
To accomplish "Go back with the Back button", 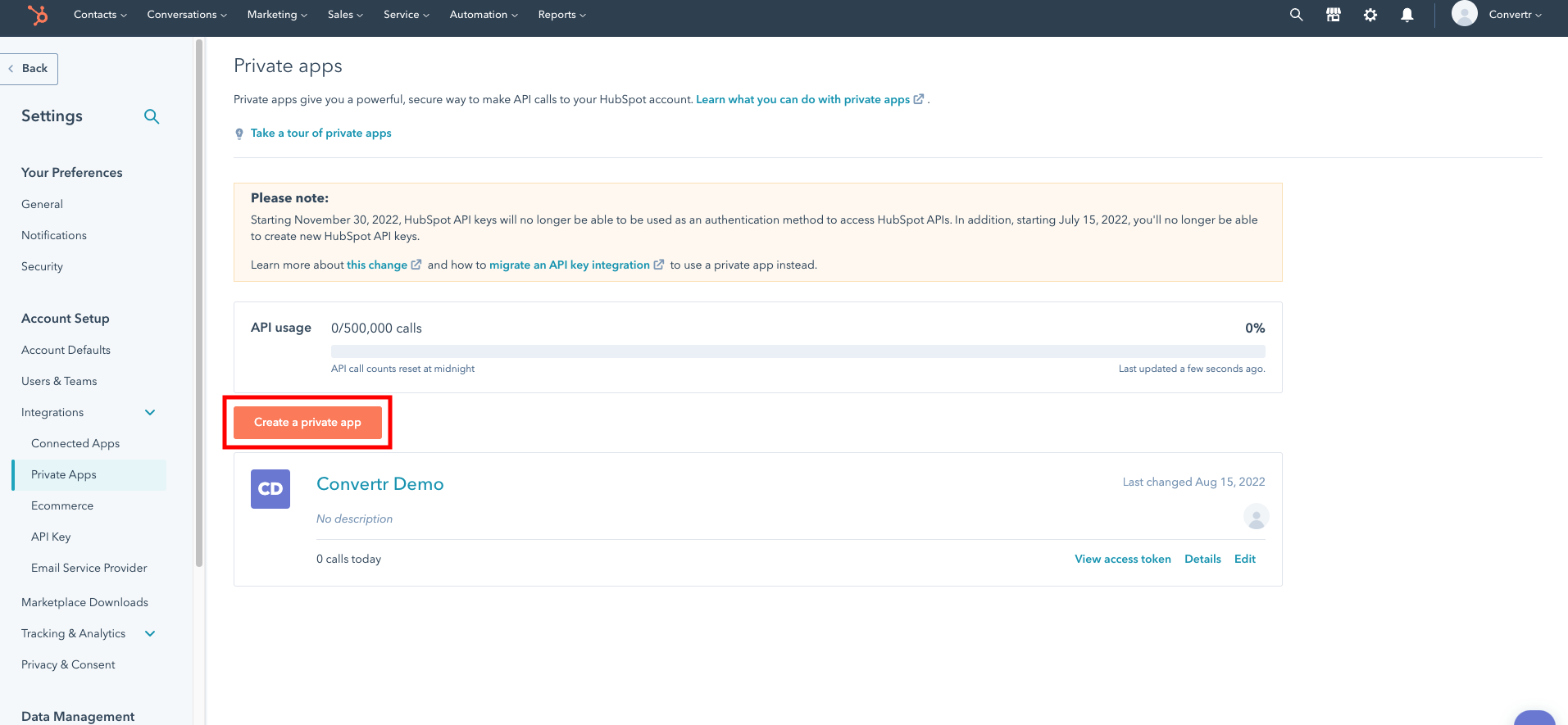I will click(30, 69).
